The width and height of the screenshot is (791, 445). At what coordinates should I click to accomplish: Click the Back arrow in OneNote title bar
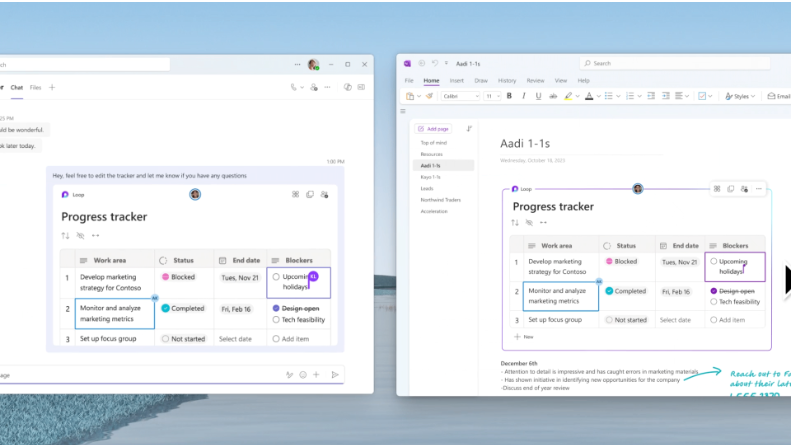click(422, 64)
